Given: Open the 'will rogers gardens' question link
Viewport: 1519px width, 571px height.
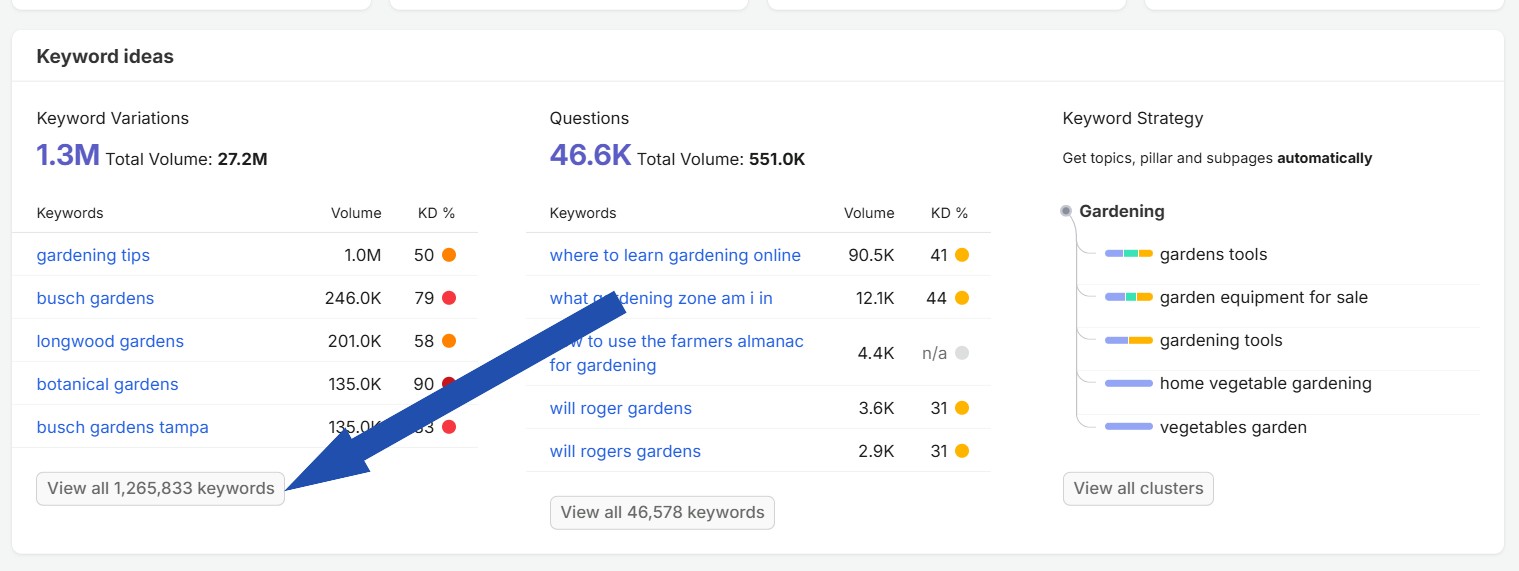Looking at the screenshot, I should [x=625, y=451].
